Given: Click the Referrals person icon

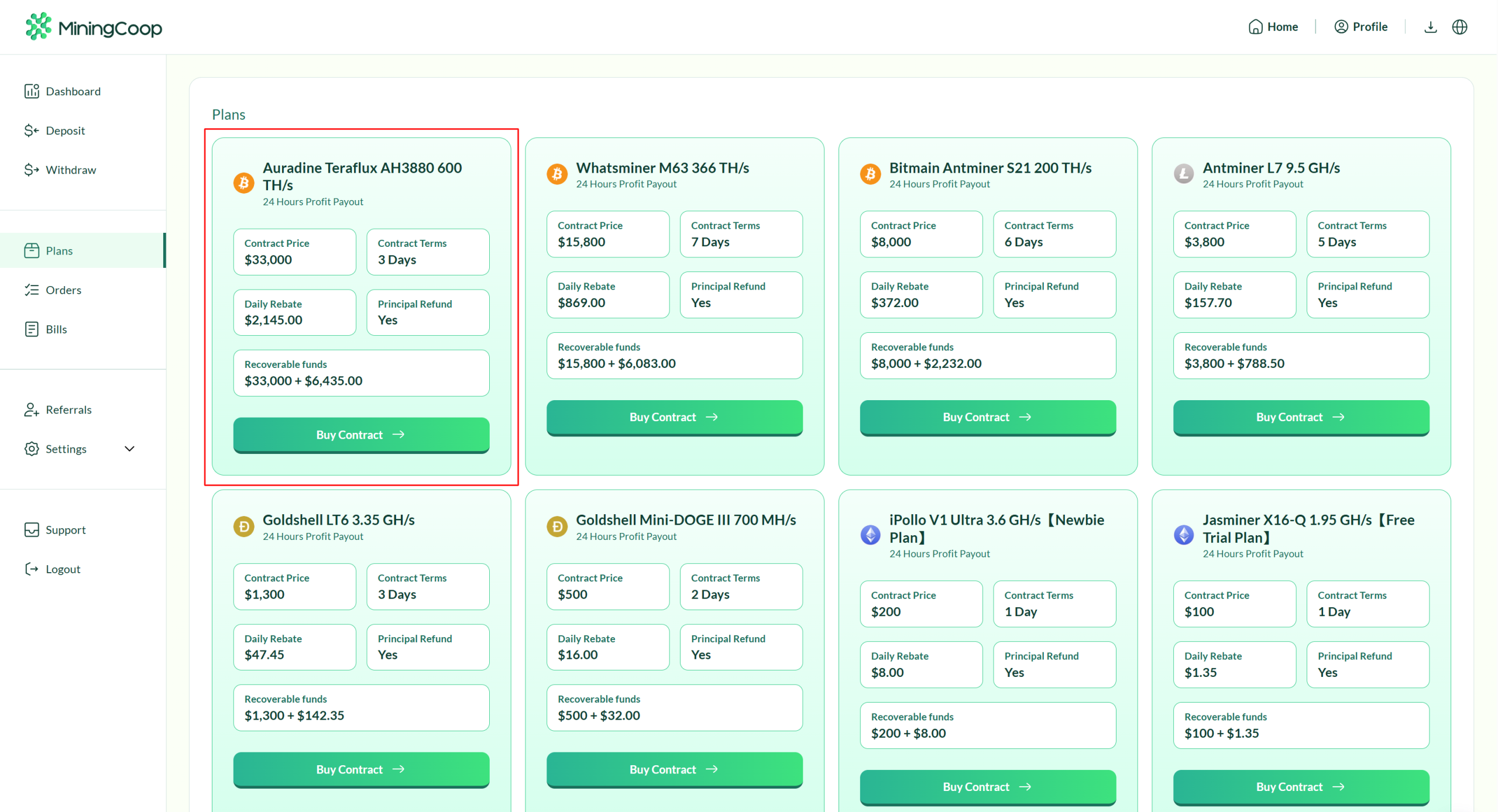Looking at the screenshot, I should pos(32,410).
